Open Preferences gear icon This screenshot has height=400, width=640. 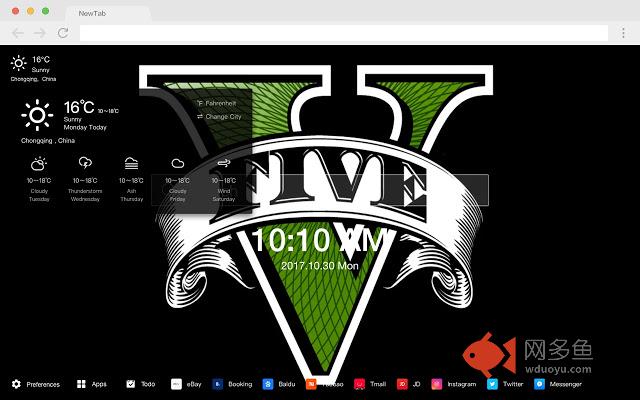point(17,384)
